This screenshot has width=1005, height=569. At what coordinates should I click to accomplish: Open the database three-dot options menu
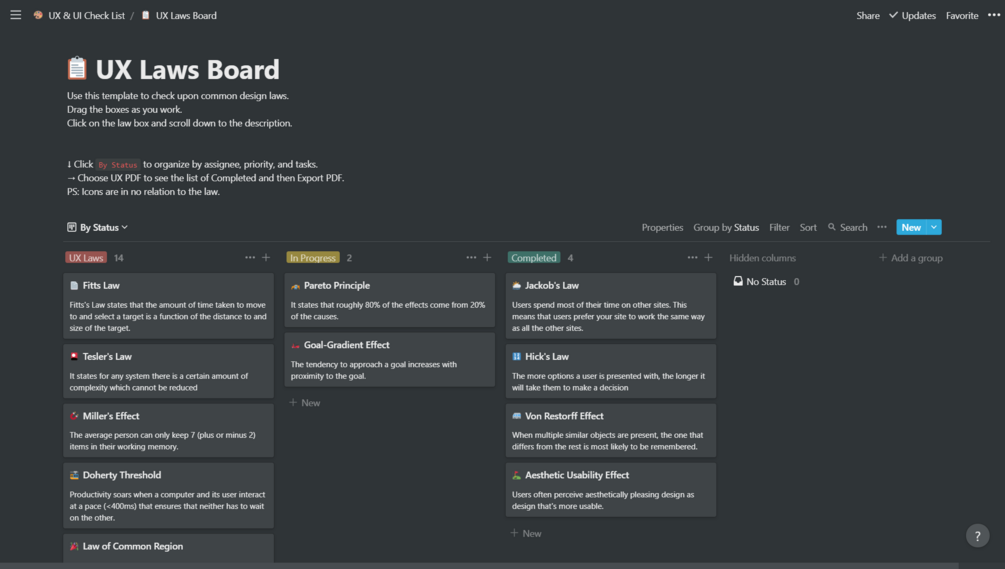click(x=882, y=227)
